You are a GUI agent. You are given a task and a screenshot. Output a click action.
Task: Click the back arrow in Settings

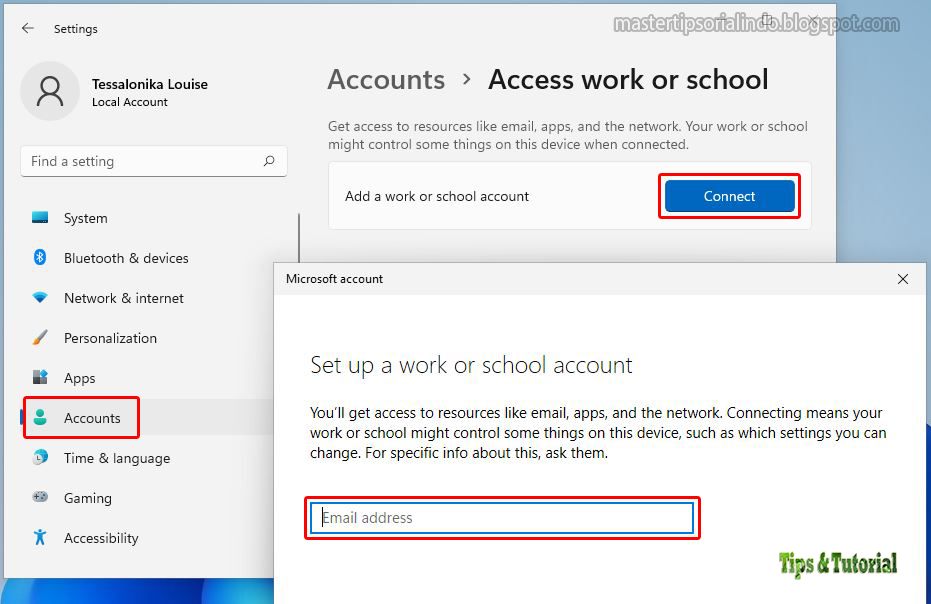[27, 28]
